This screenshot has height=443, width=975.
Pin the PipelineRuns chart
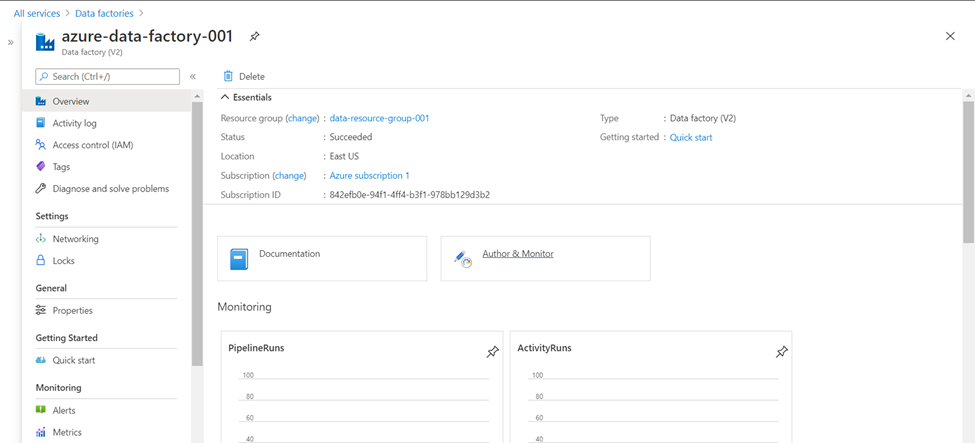coord(492,352)
